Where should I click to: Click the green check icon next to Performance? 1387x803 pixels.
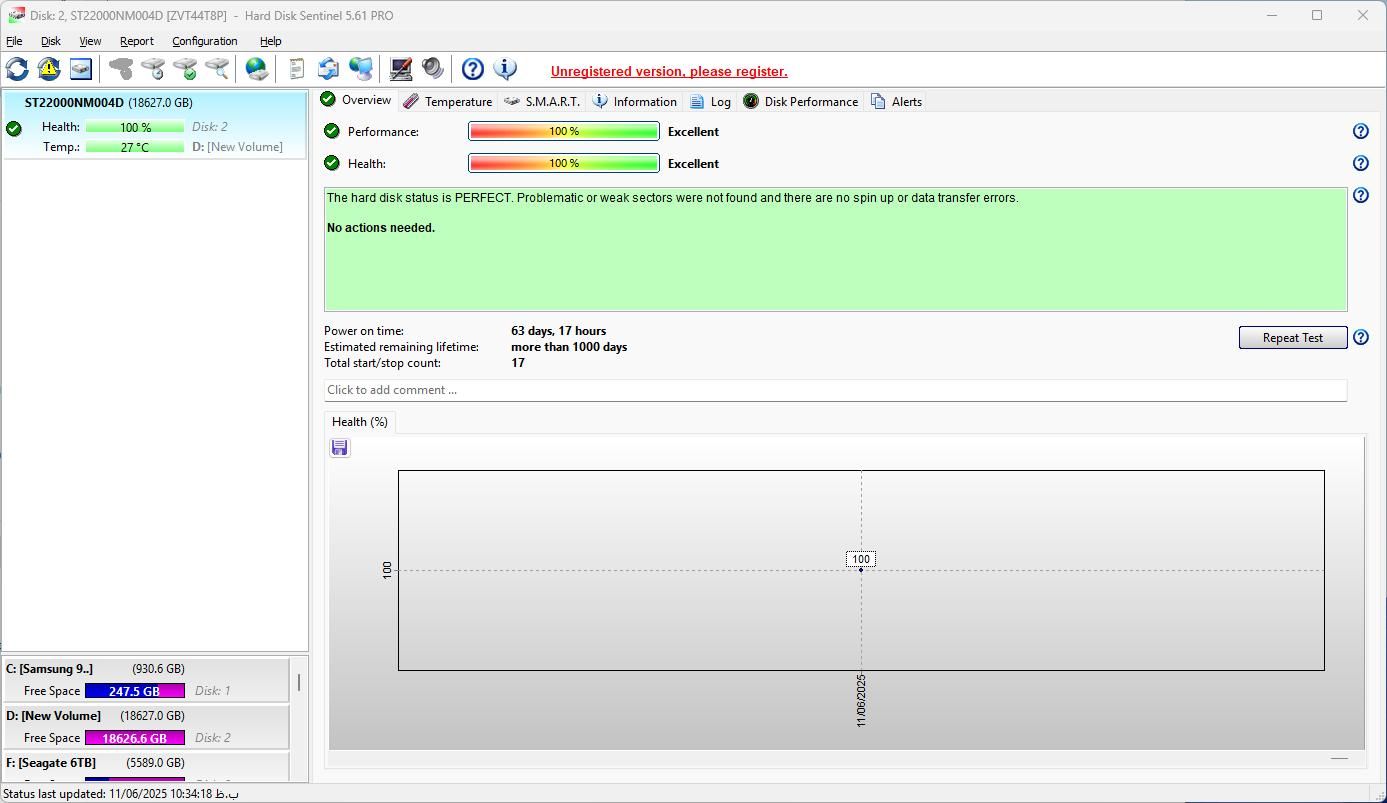click(x=332, y=131)
